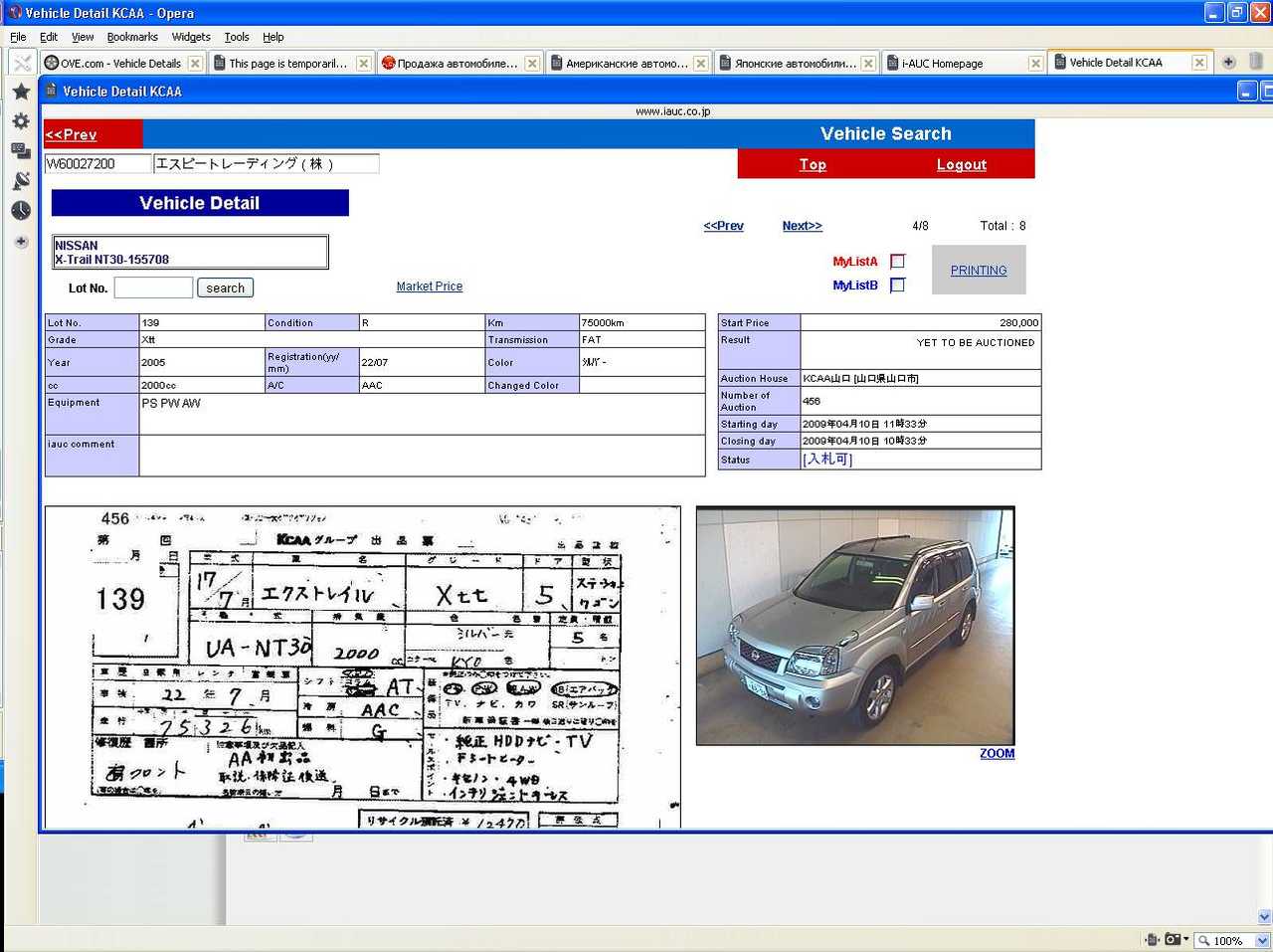Open the Widgets gear panel in sidebar

click(20, 121)
